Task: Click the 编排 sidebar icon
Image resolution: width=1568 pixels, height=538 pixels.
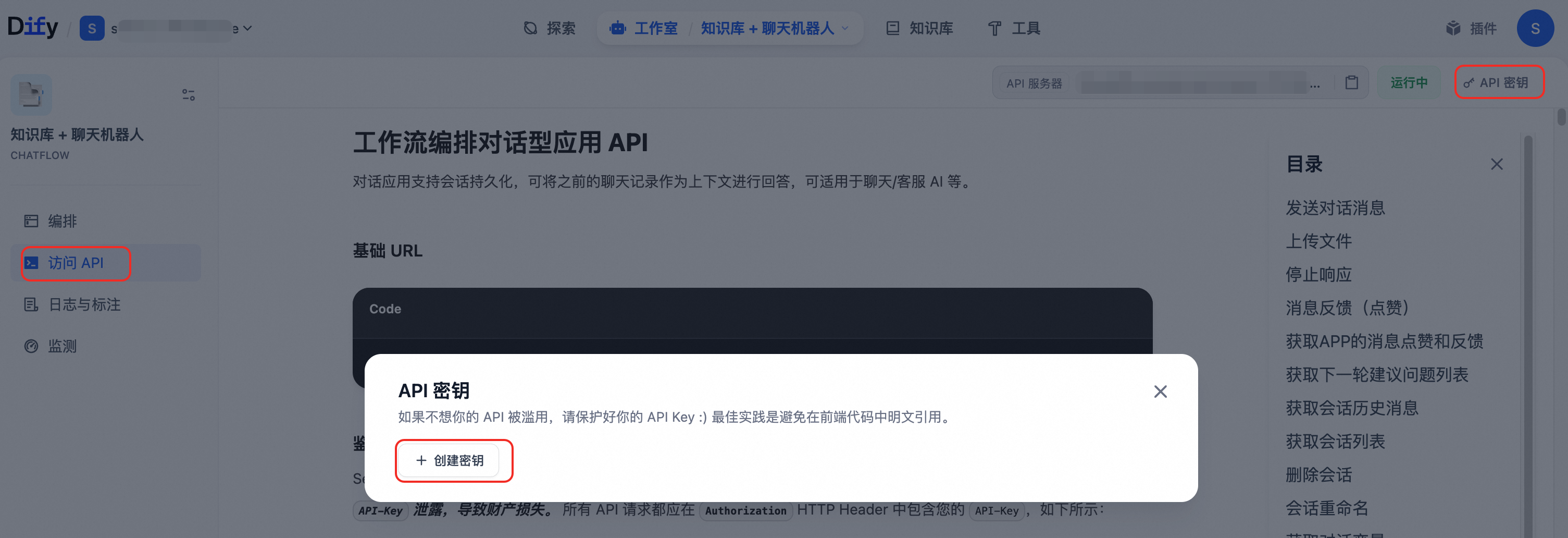Action: (31, 221)
